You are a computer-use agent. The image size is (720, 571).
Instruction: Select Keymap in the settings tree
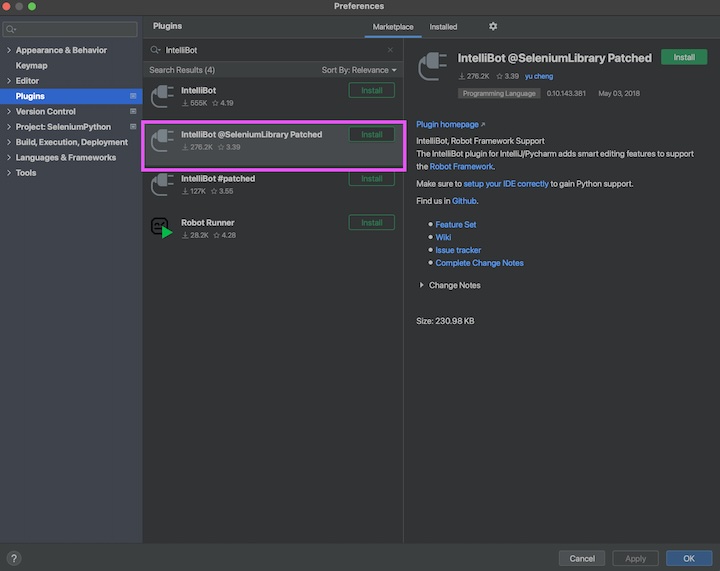click(x=31, y=66)
